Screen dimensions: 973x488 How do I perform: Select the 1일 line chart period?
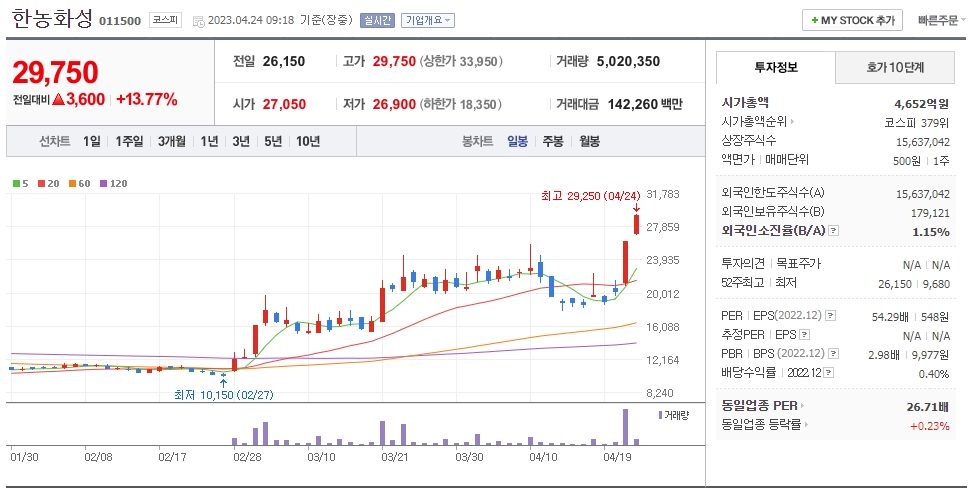click(91, 142)
